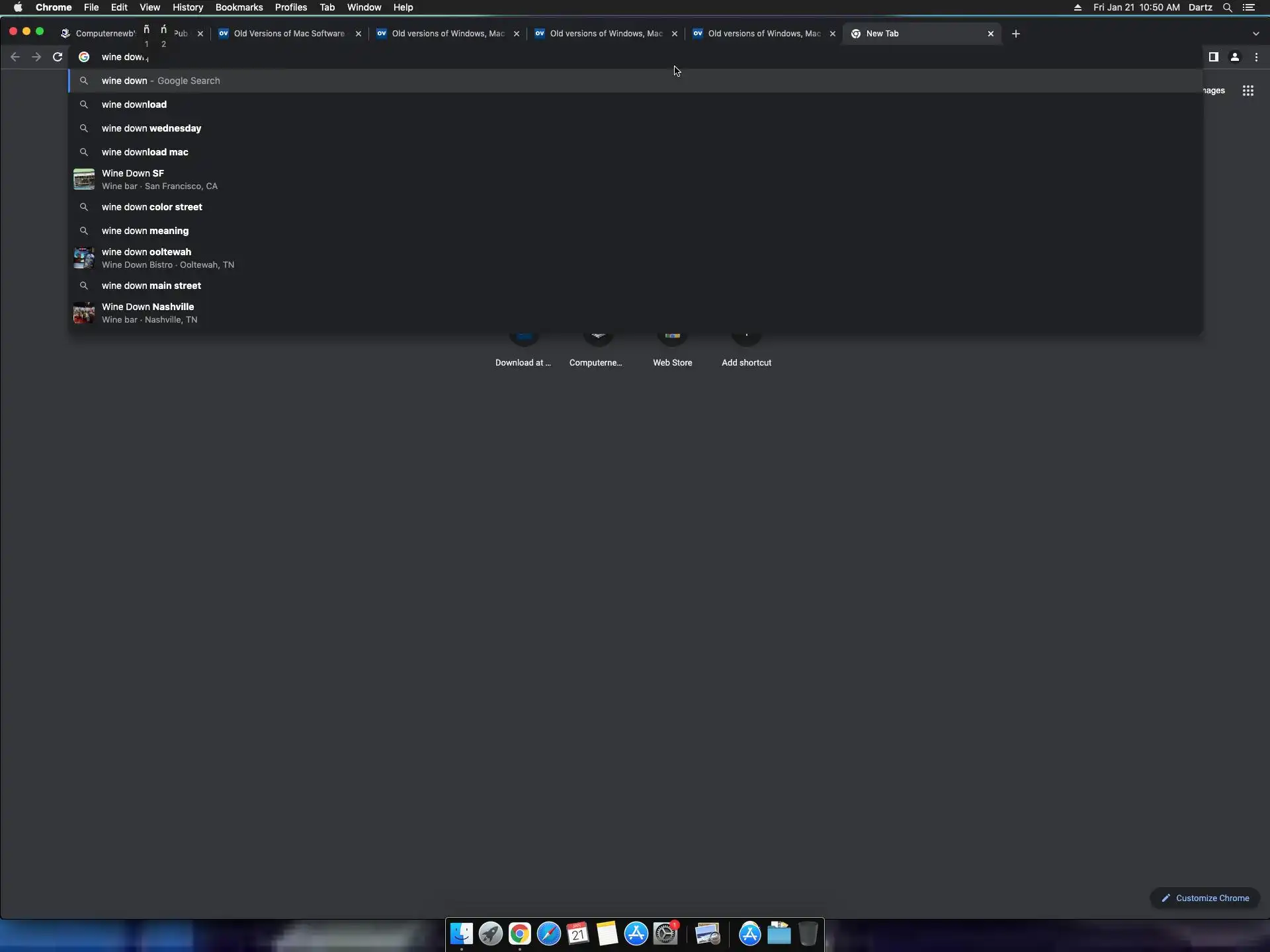Choose Wine Down Nashville suggestion thumbnail
Image resolution: width=1270 pixels, height=952 pixels.
[x=84, y=313]
